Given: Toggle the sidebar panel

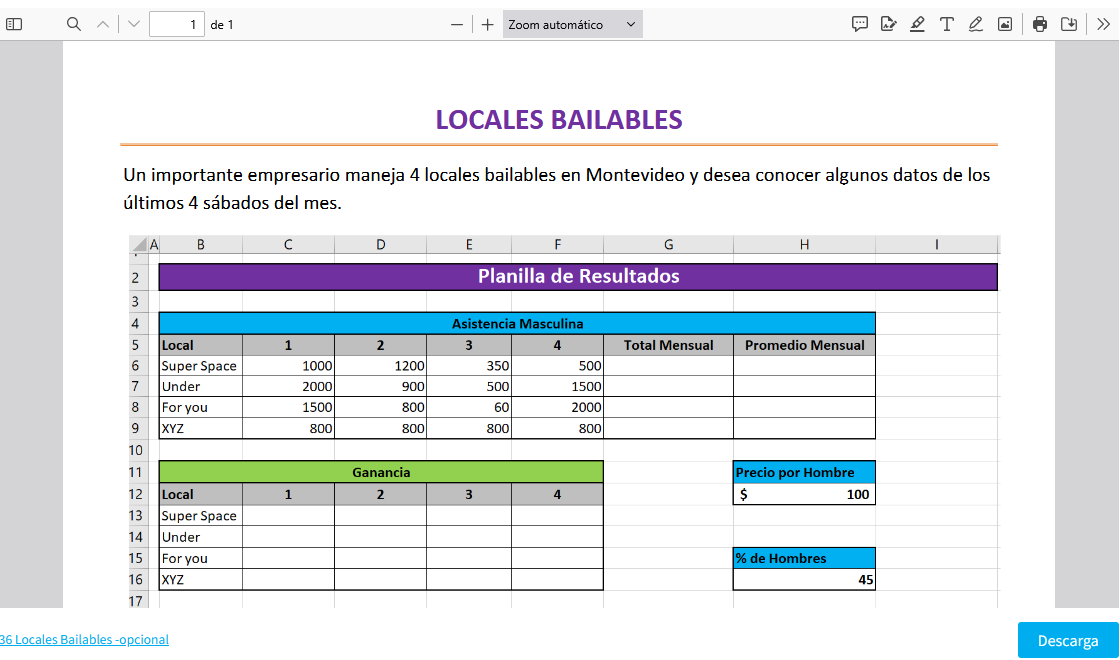Looking at the screenshot, I should click(14, 24).
